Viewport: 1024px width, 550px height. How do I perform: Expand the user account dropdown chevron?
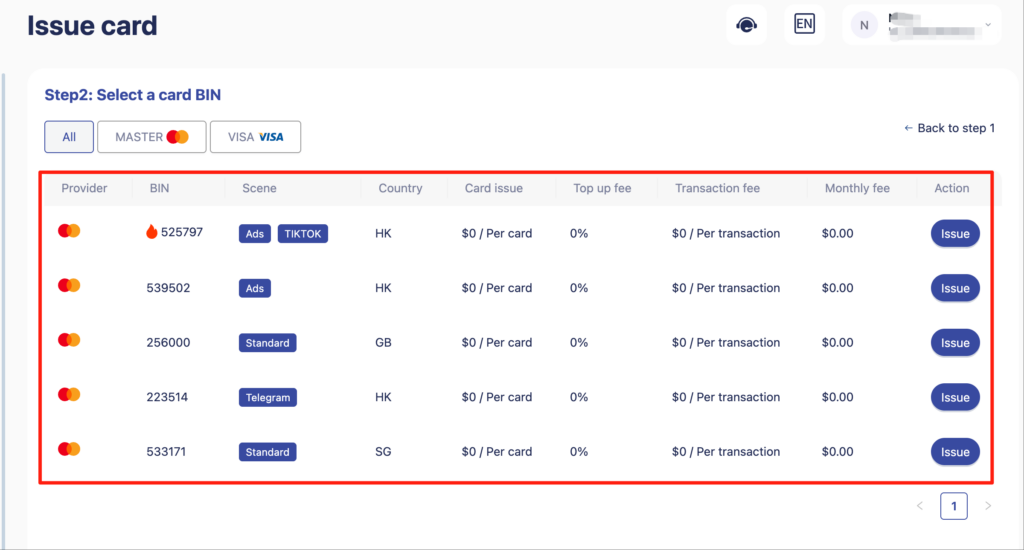[x=988, y=24]
